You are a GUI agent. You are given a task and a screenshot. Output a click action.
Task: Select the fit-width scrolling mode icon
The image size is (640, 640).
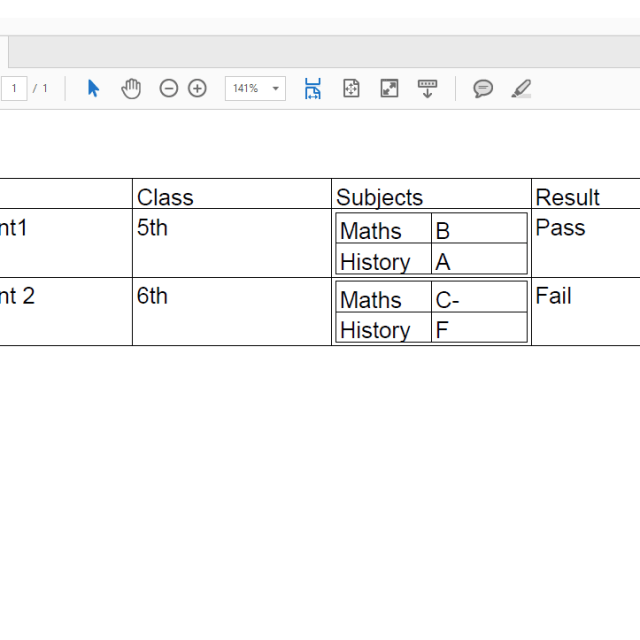[313, 89]
